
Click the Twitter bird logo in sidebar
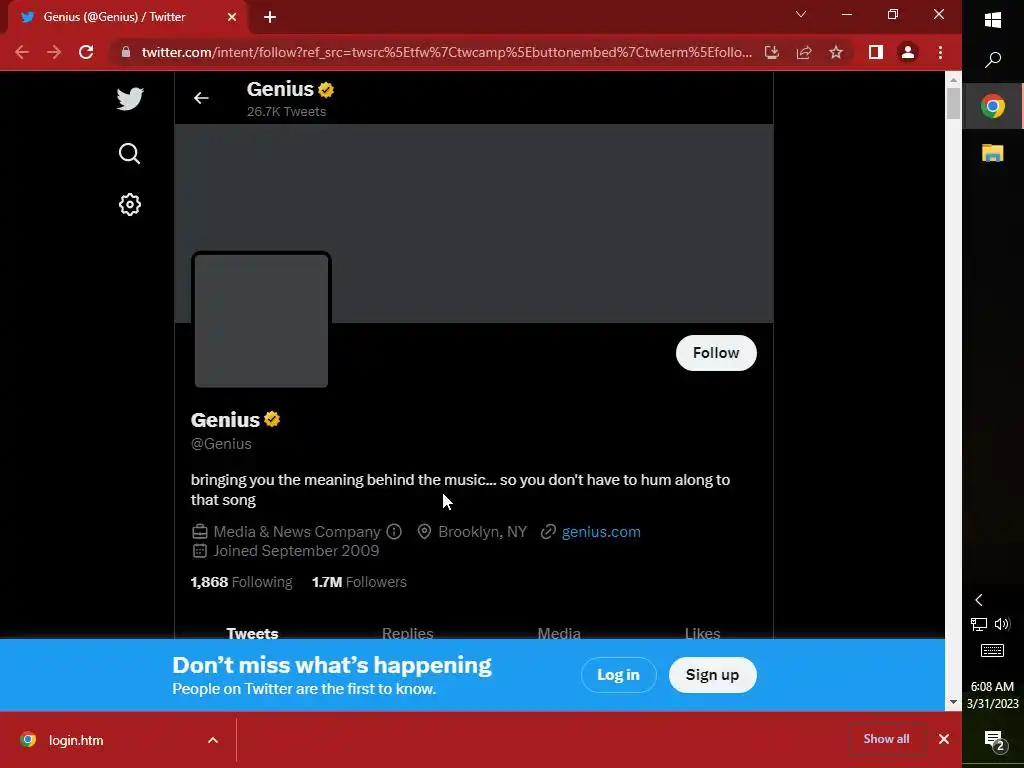(130, 99)
